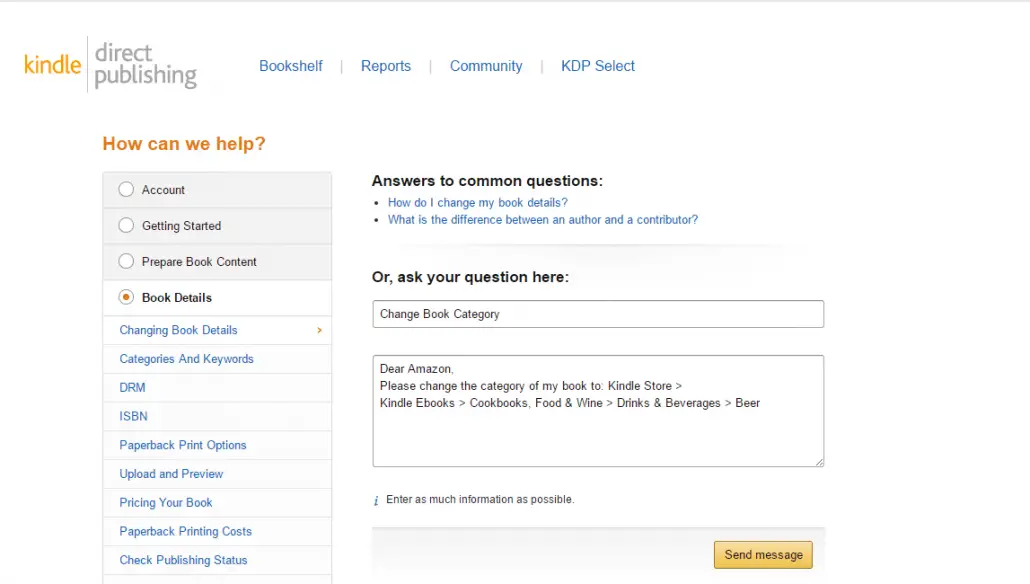This screenshot has height=584, width=1030.
Task: Expand the Changing Book Details chevron arrow
Action: click(x=320, y=330)
